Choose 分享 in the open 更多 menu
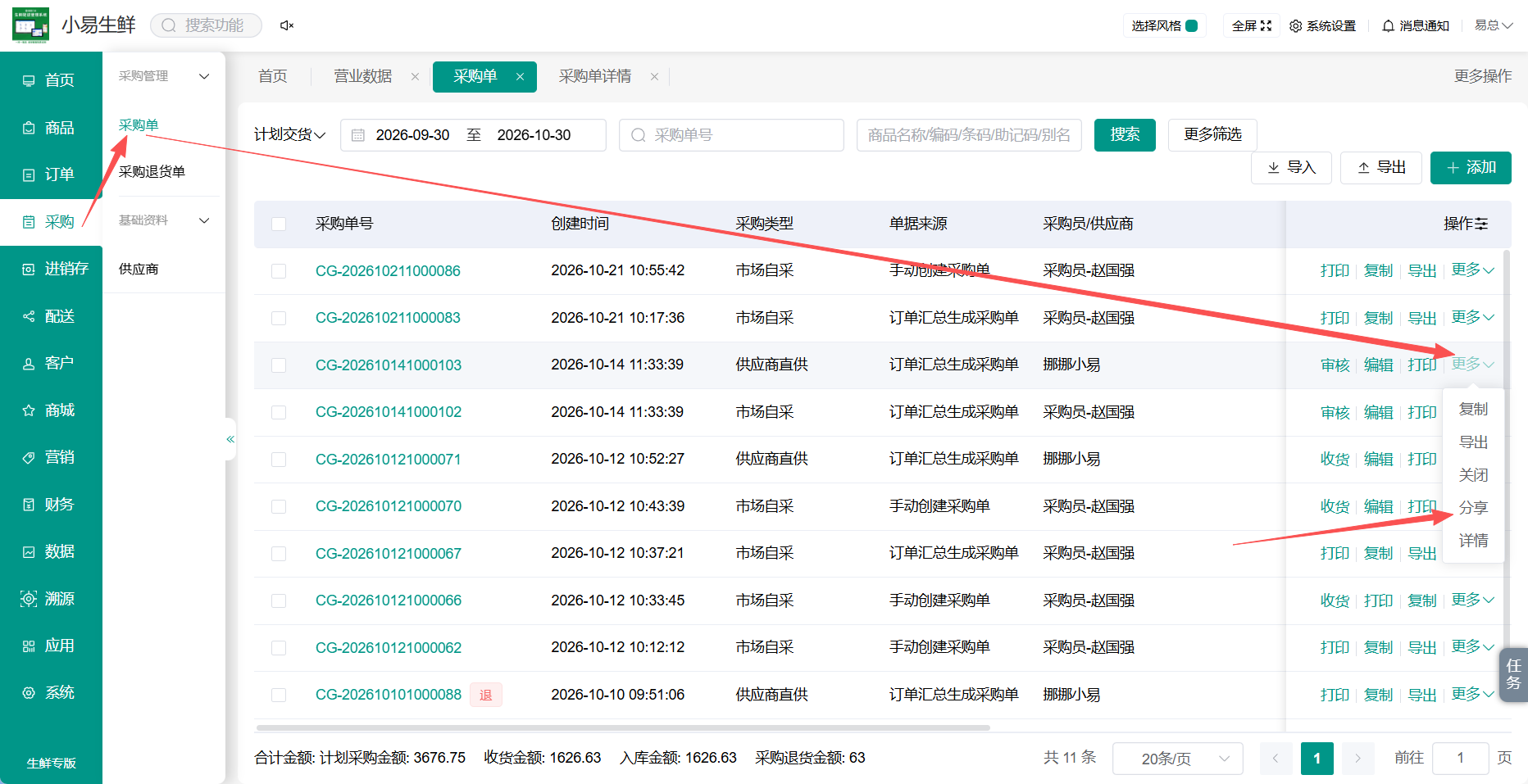This screenshot has height=784, width=1528. click(1473, 508)
